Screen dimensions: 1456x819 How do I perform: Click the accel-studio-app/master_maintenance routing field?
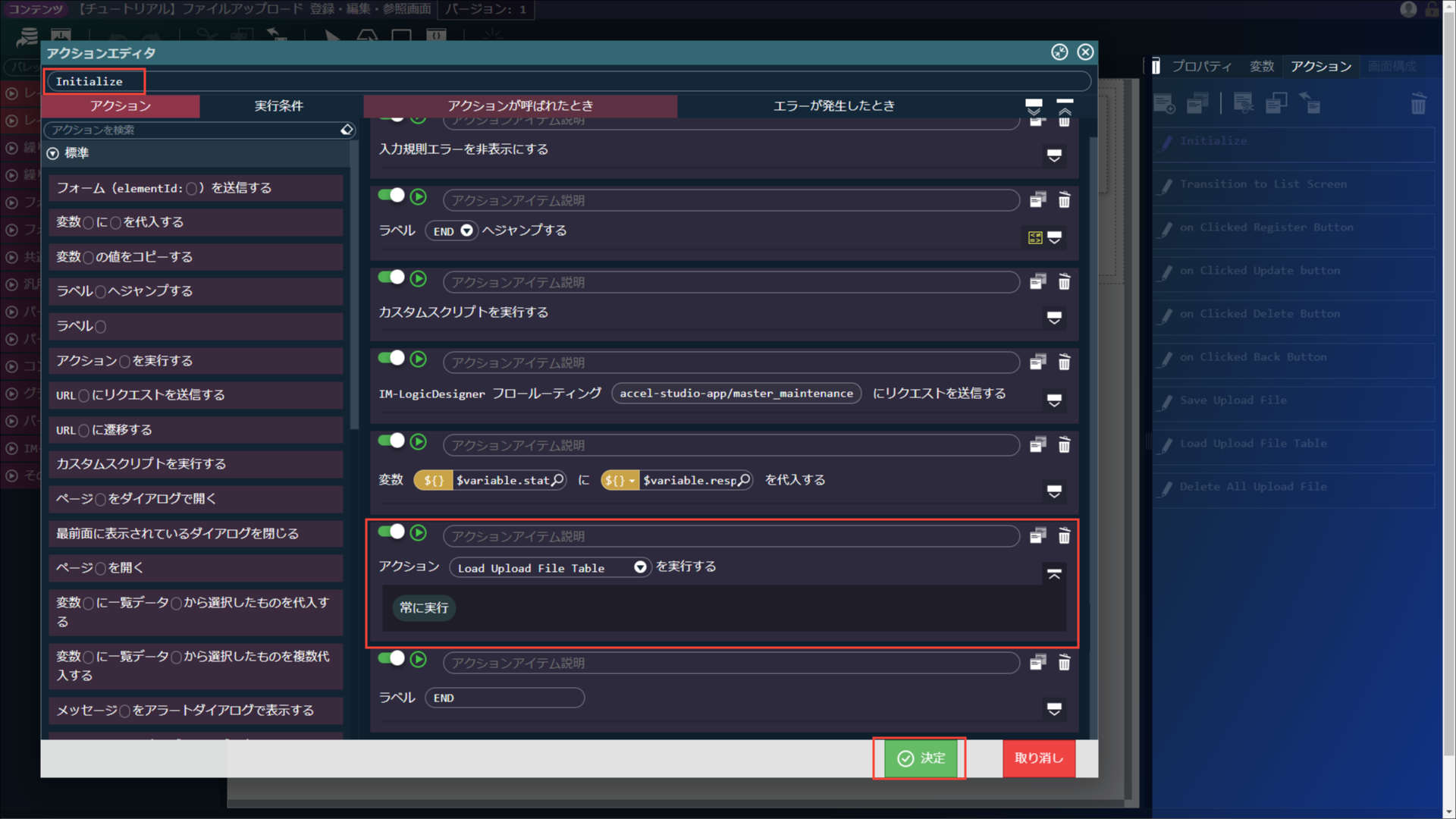pyautogui.click(x=736, y=394)
